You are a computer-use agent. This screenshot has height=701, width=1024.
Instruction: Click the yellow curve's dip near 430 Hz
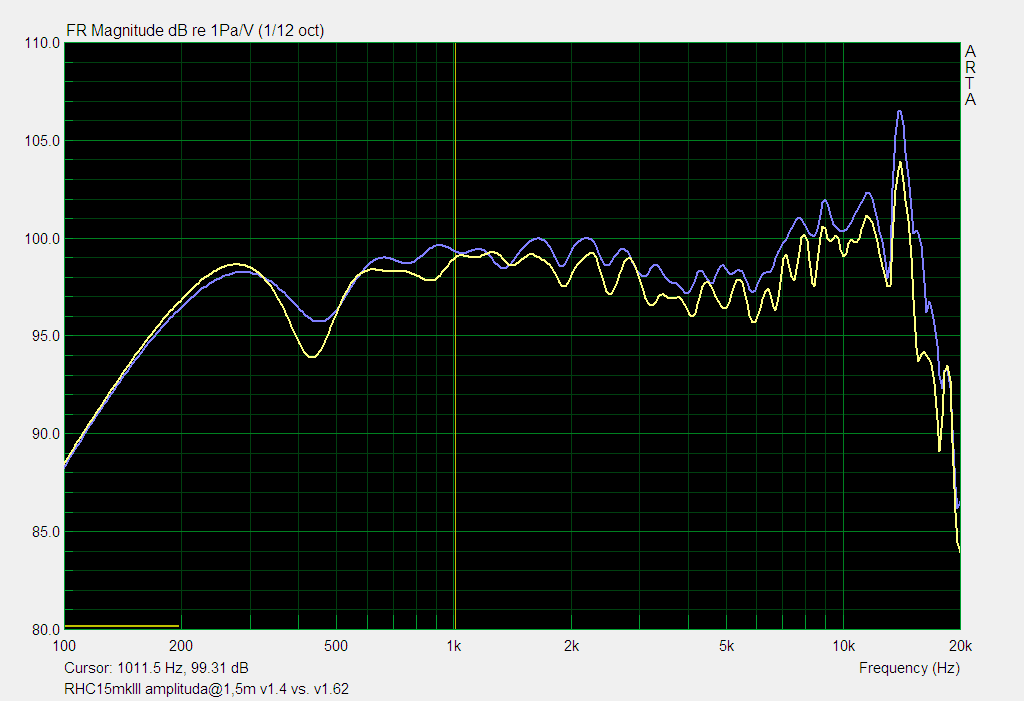[x=312, y=356]
